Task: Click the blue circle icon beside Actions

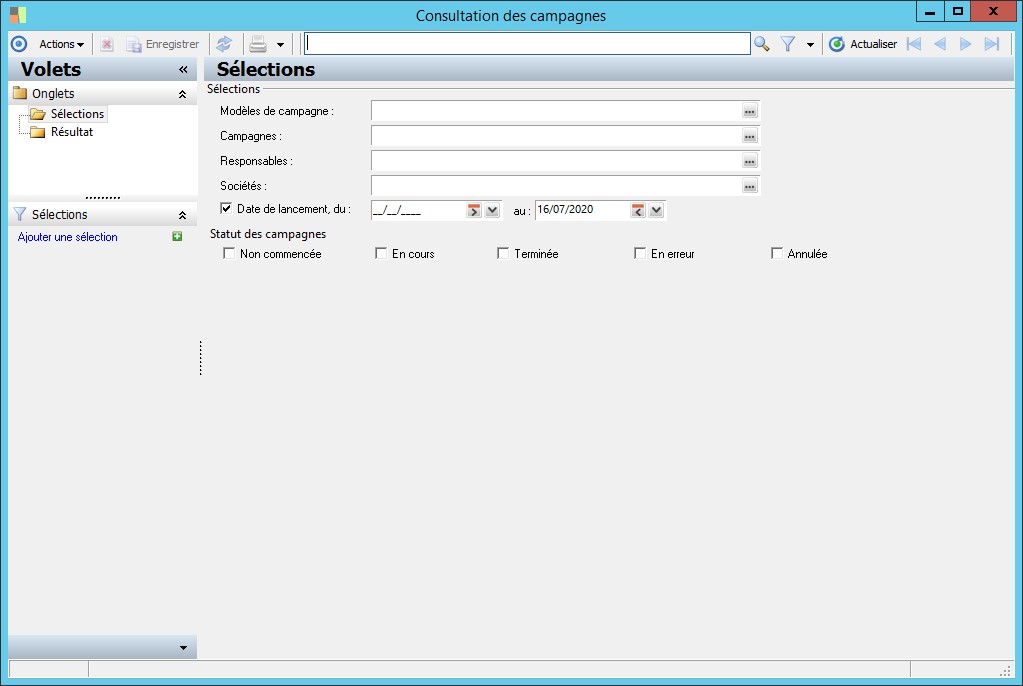Action: click(x=19, y=44)
